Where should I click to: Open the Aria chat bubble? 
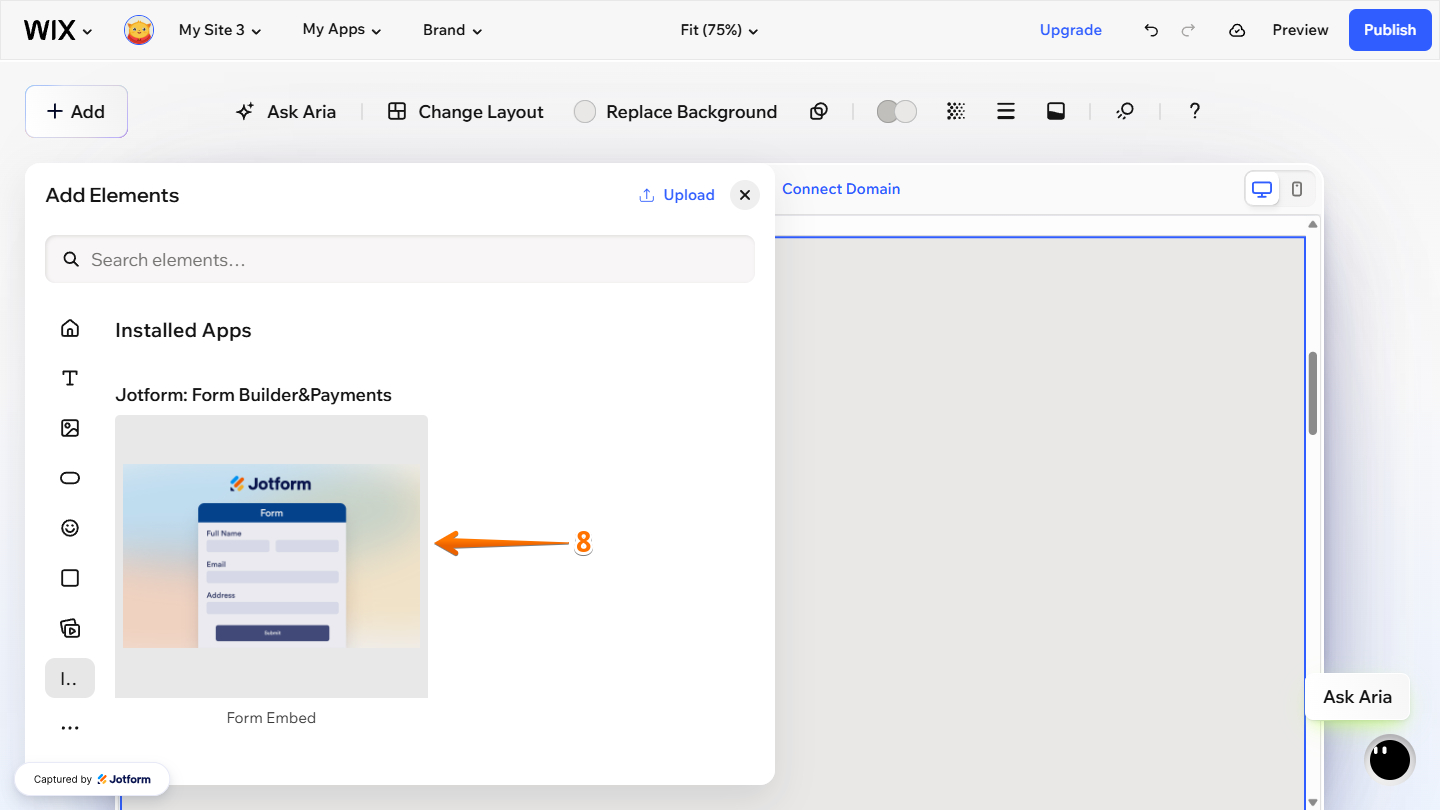click(1390, 760)
